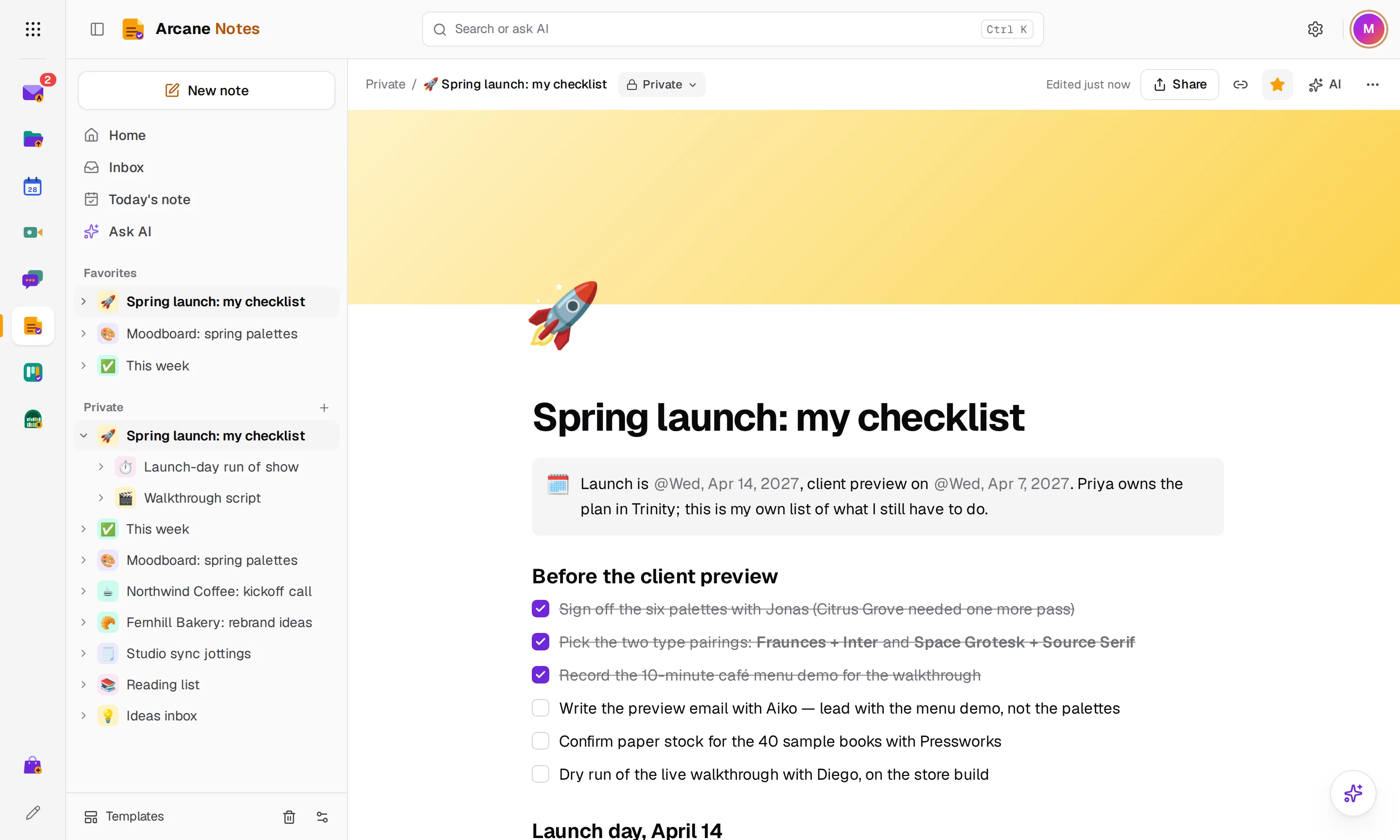Open trash from sidebar footer
The image size is (1400, 840).
[289, 816]
